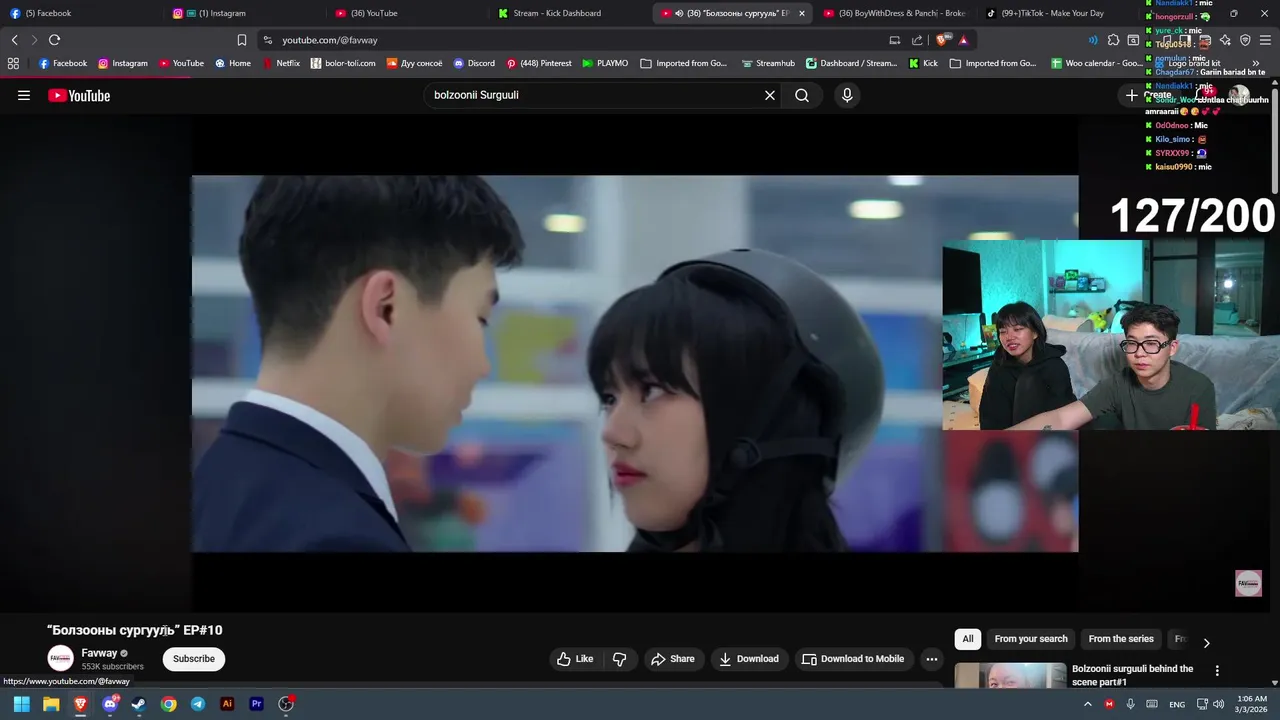
Task: Open the Brave VPN shield icon
Action: tap(1245, 40)
